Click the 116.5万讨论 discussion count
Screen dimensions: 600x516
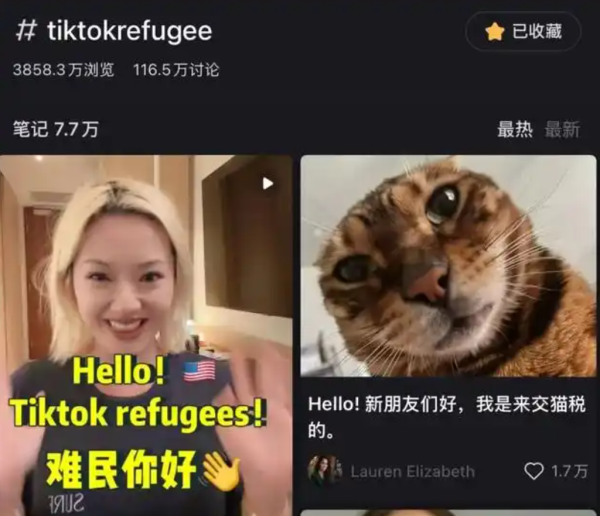(x=176, y=70)
